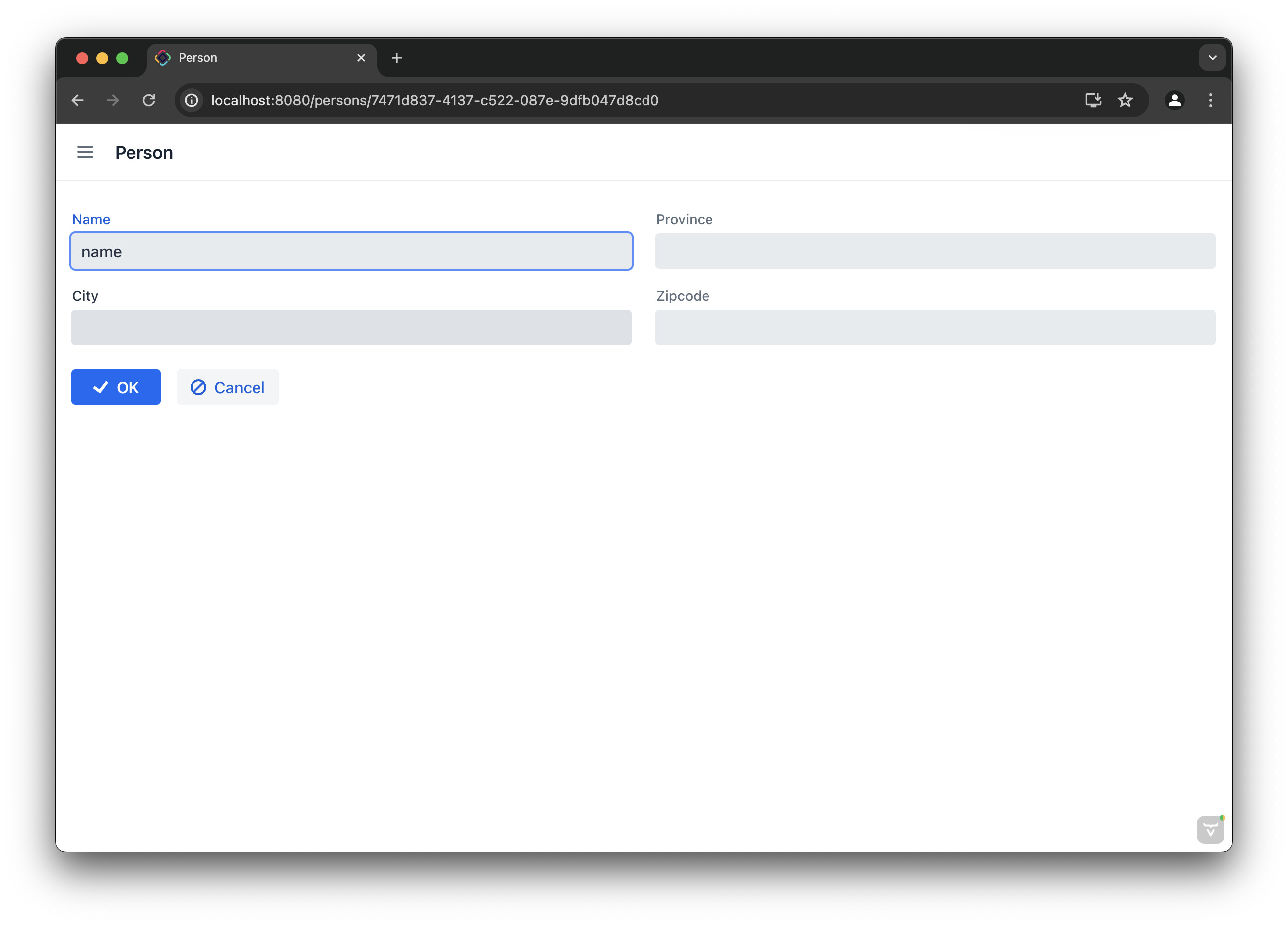The image size is (1288, 925).
Task: Maximize window with green button
Action: tap(122, 58)
